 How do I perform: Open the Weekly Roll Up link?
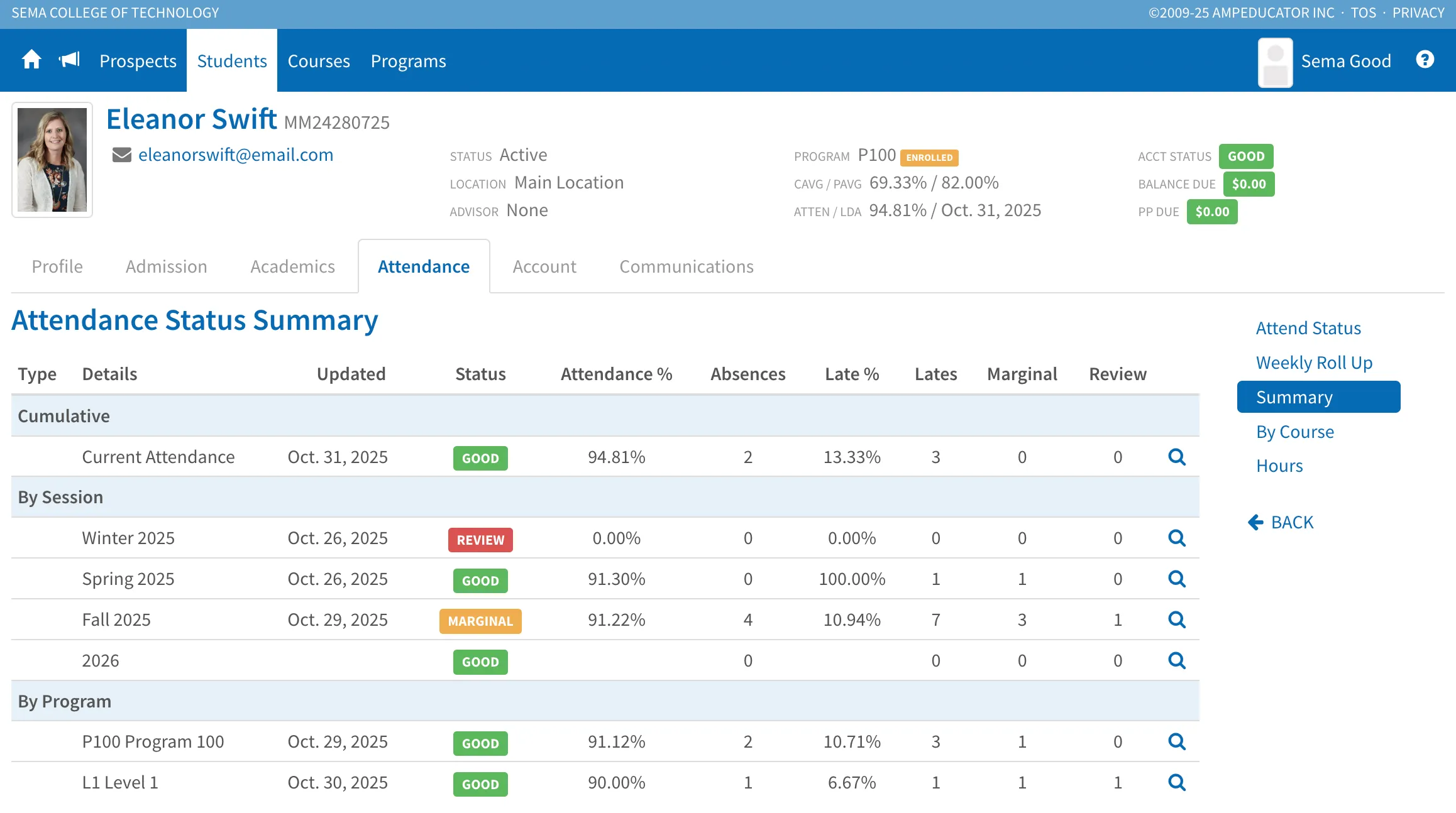tap(1314, 363)
